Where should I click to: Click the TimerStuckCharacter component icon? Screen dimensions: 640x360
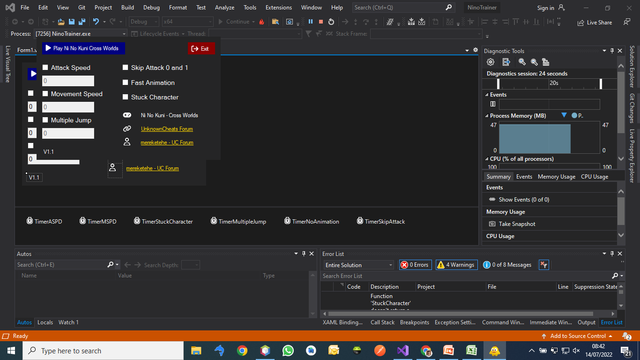[137, 221]
